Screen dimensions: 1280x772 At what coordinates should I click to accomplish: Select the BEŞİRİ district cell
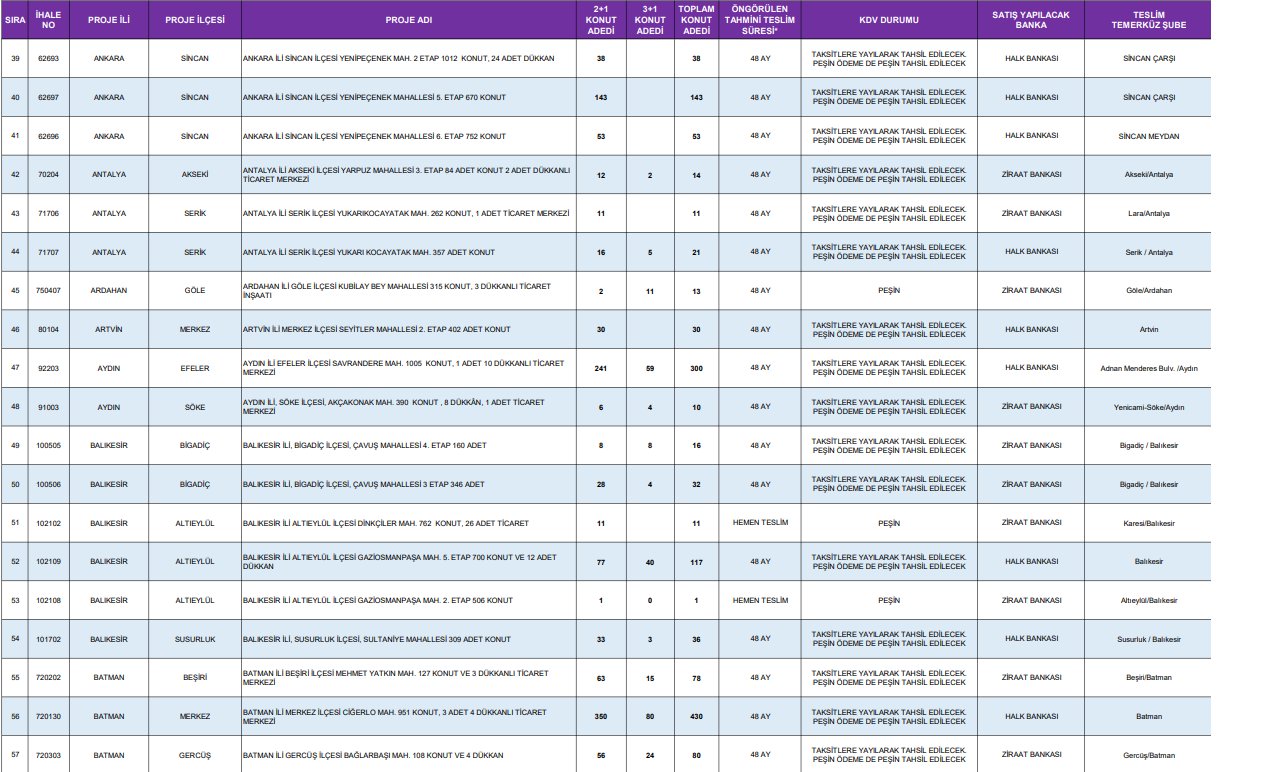click(195, 678)
